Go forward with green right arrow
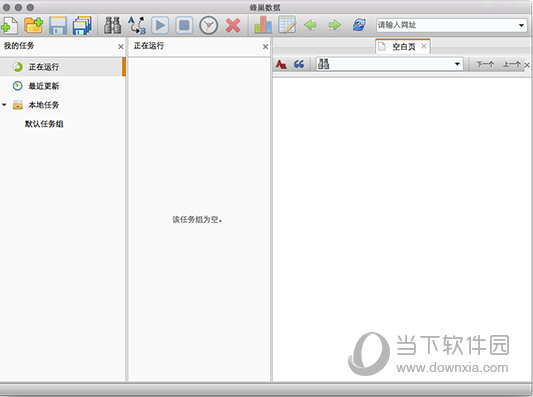This screenshot has height=397, width=533. [334, 25]
